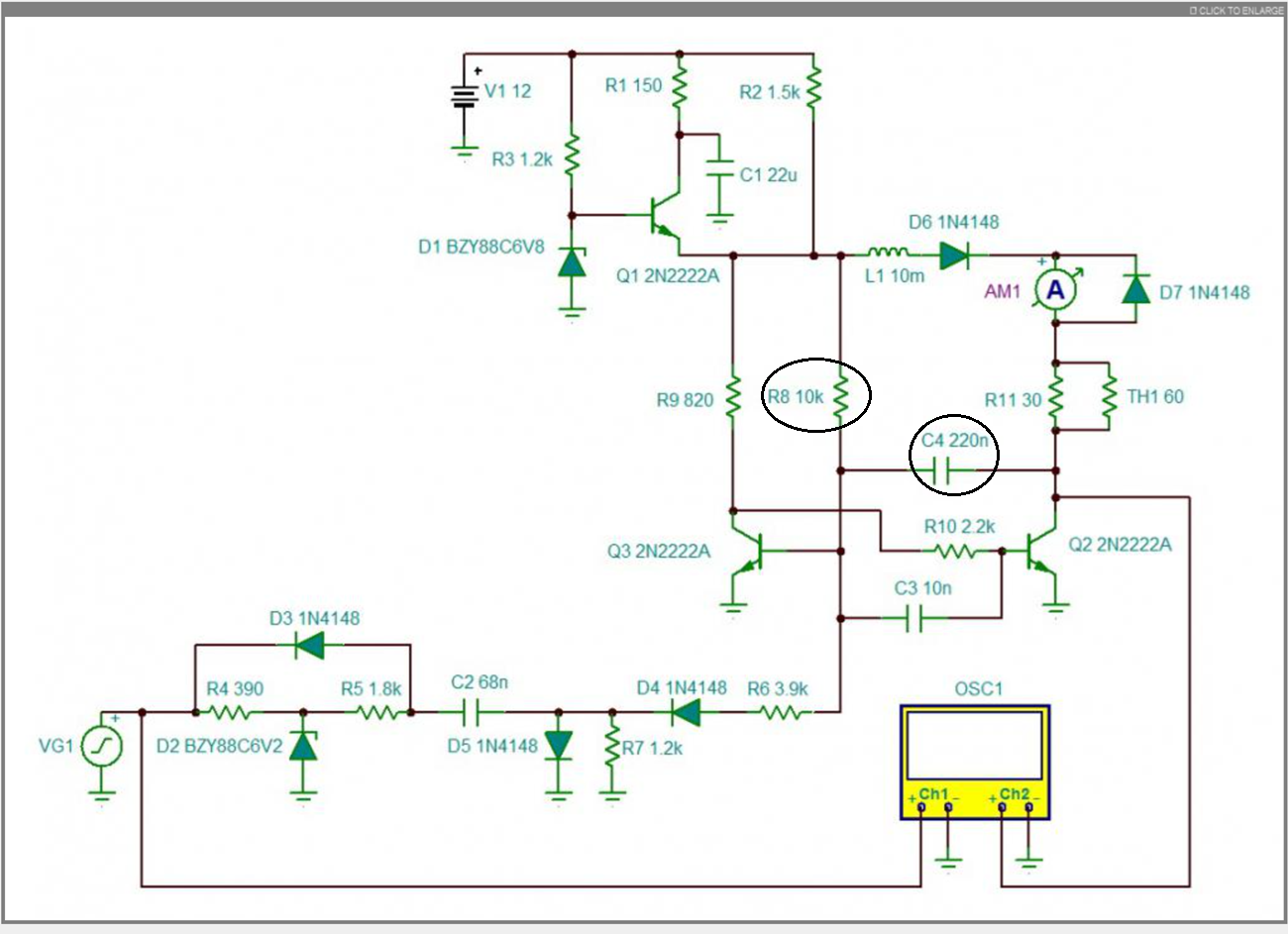Select the TH1 60 thermistor symbol
This screenshot has width=1288, height=934.
(1109, 396)
